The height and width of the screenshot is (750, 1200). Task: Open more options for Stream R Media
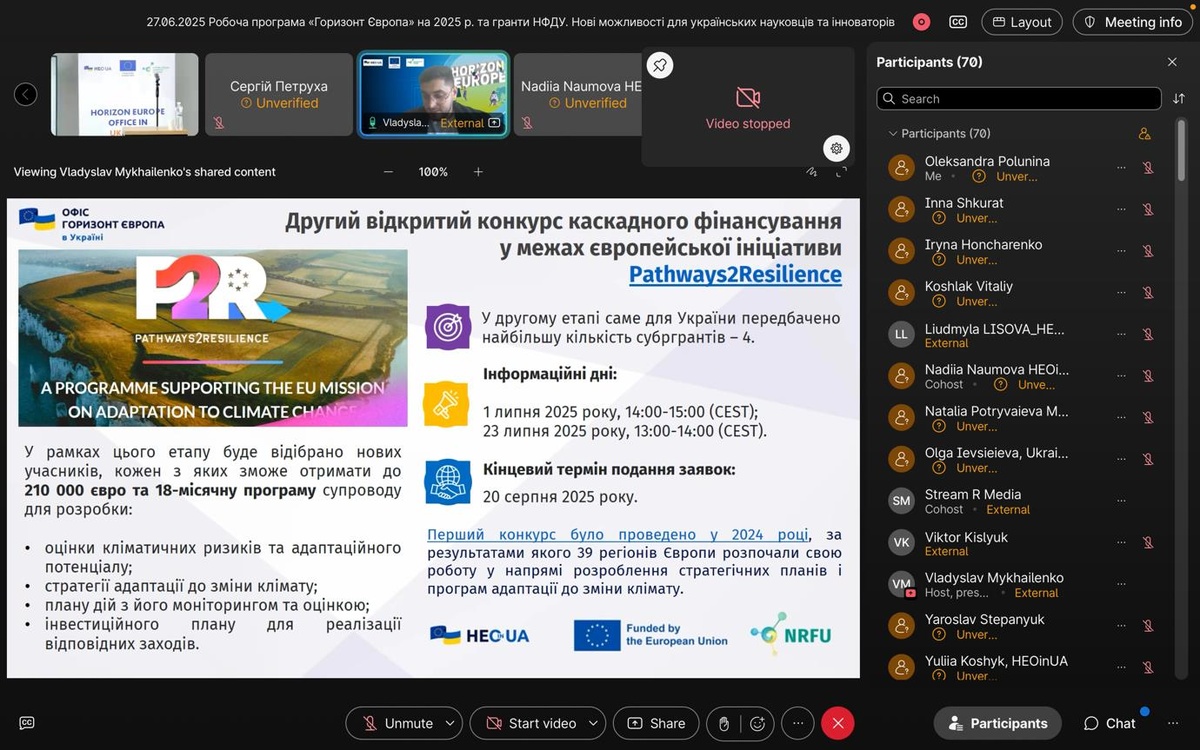[x=1122, y=501]
